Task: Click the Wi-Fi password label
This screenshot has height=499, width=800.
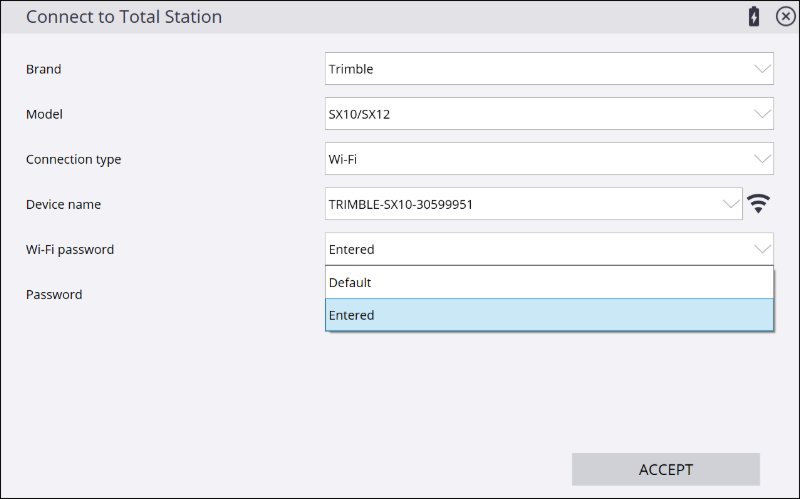Action: [x=70, y=250]
